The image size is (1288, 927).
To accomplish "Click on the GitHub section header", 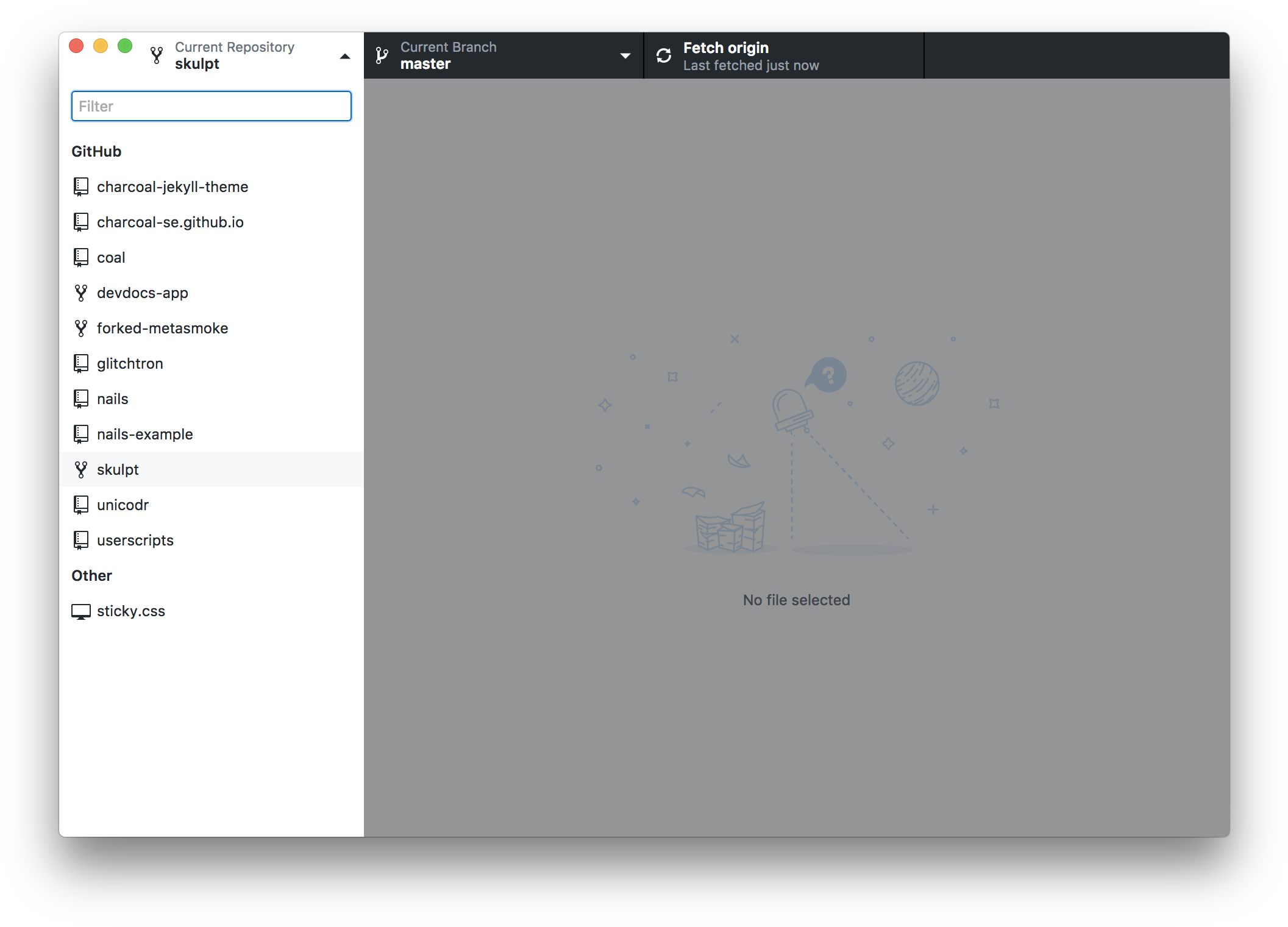I will click(97, 151).
